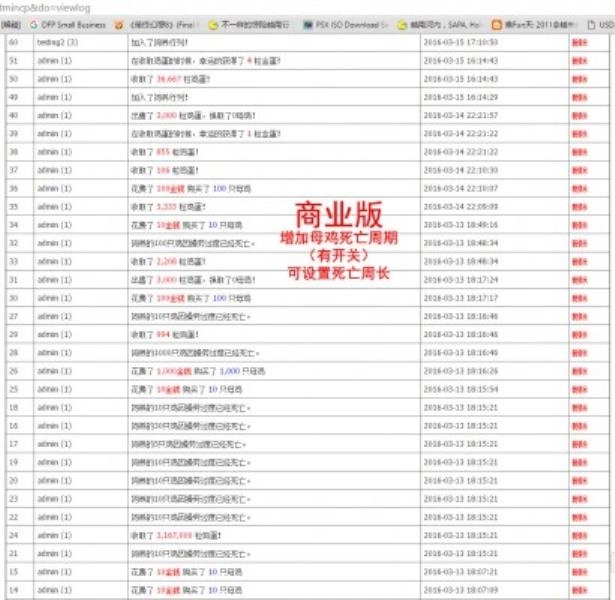Click delete link for row 37
This screenshot has height=600, width=615.
coord(579,170)
